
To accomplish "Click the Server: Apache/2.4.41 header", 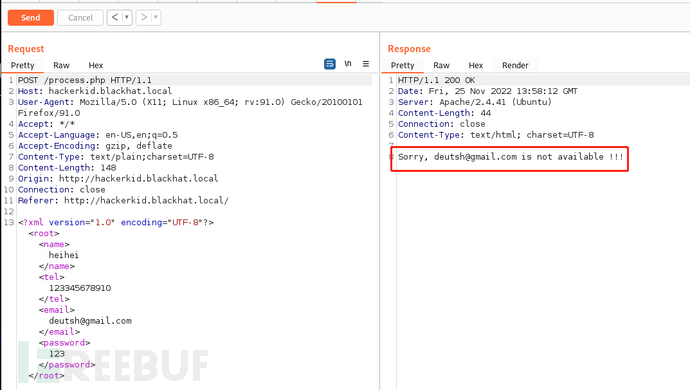I will pyautogui.click(x=474, y=102).
